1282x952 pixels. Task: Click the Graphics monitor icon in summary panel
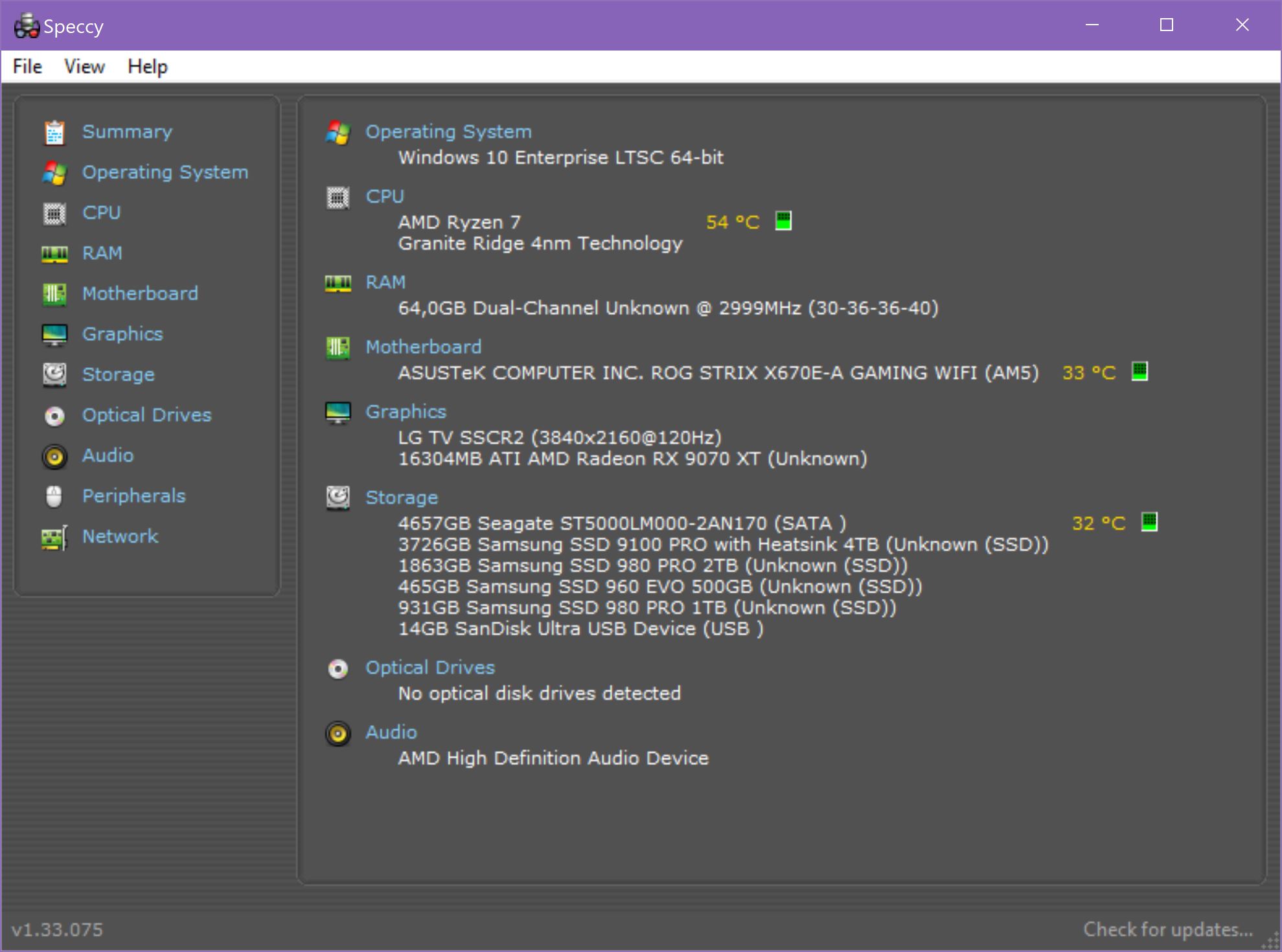coord(338,413)
